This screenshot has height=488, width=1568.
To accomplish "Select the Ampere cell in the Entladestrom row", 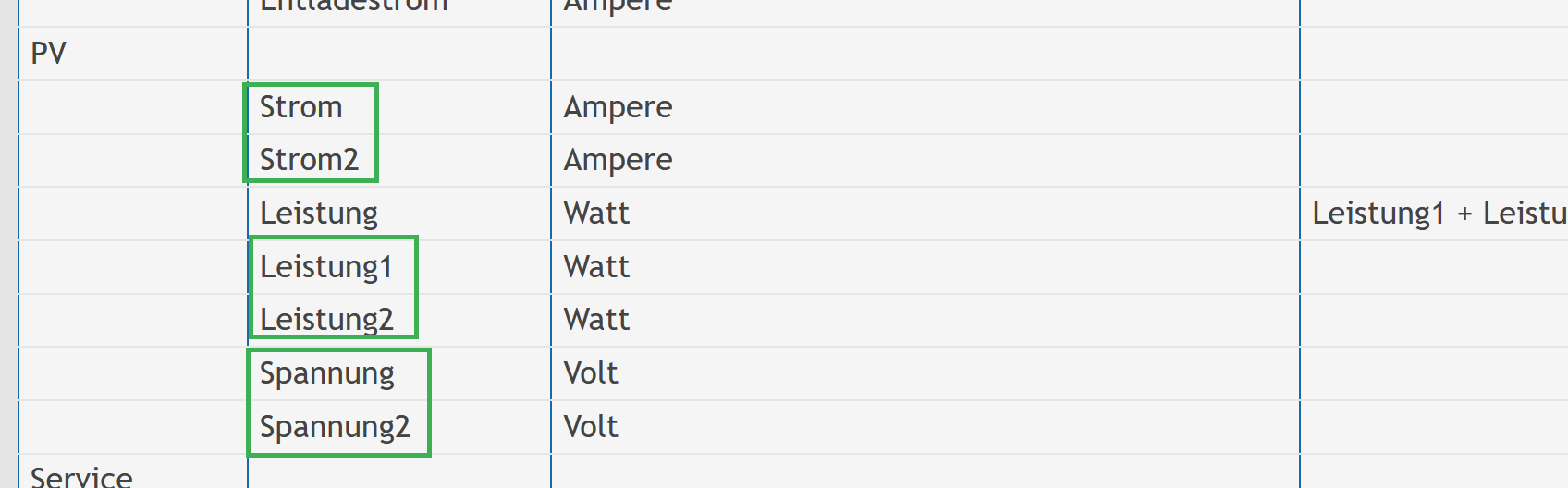I will point(619,6).
